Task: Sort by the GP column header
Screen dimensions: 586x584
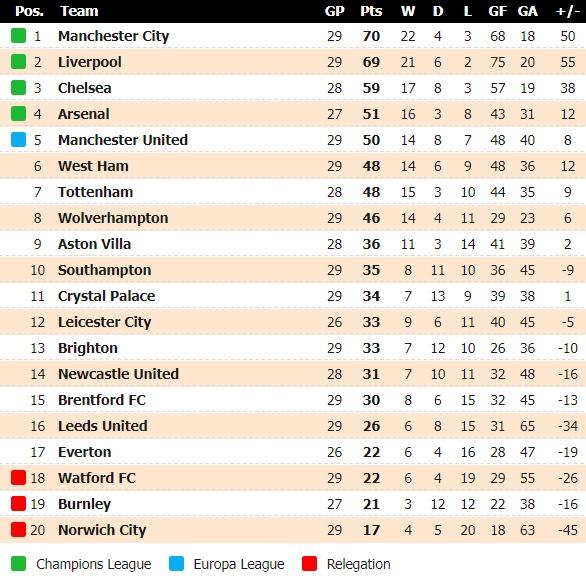Action: pyautogui.click(x=334, y=11)
